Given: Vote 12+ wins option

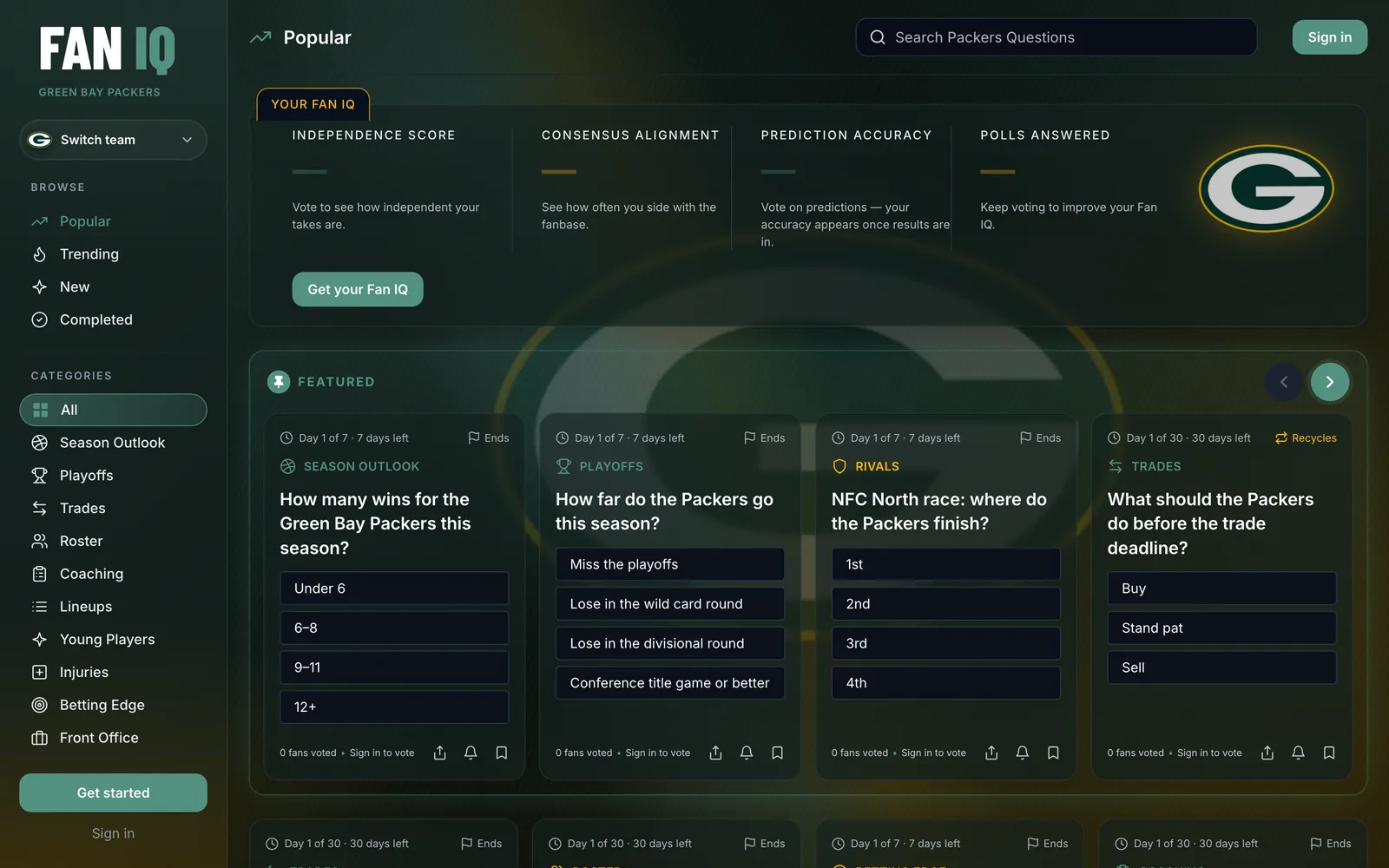Looking at the screenshot, I should point(394,707).
